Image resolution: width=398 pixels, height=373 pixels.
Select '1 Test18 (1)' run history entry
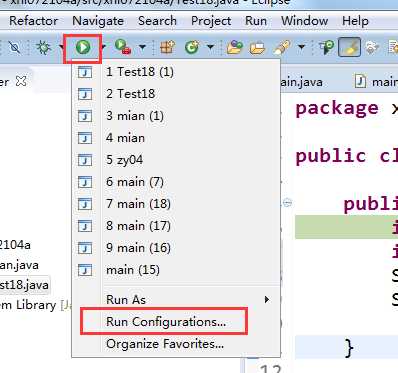point(176,72)
